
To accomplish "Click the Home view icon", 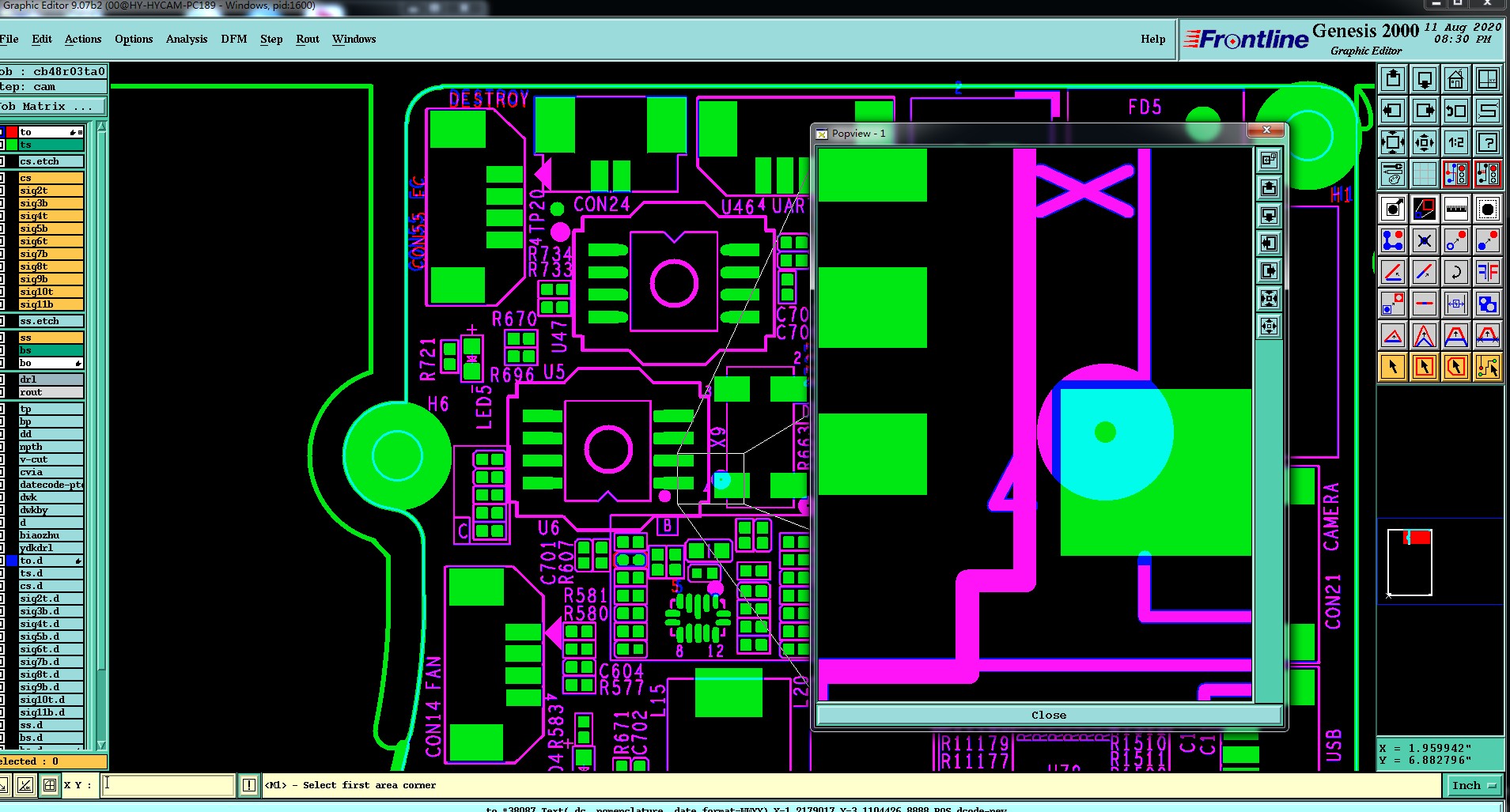I will coord(1455,80).
